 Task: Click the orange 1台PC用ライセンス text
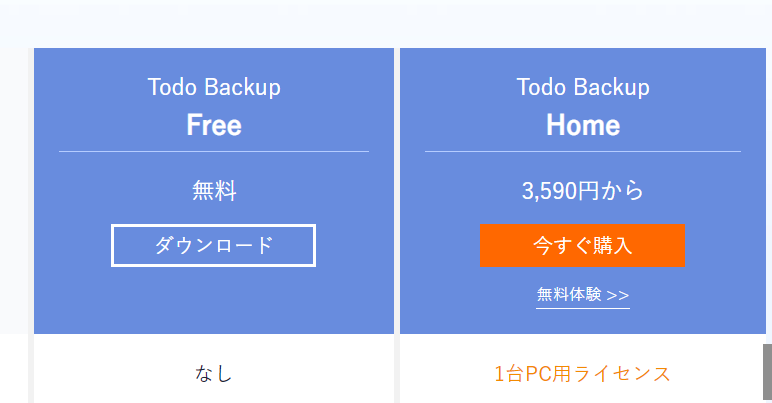click(582, 374)
